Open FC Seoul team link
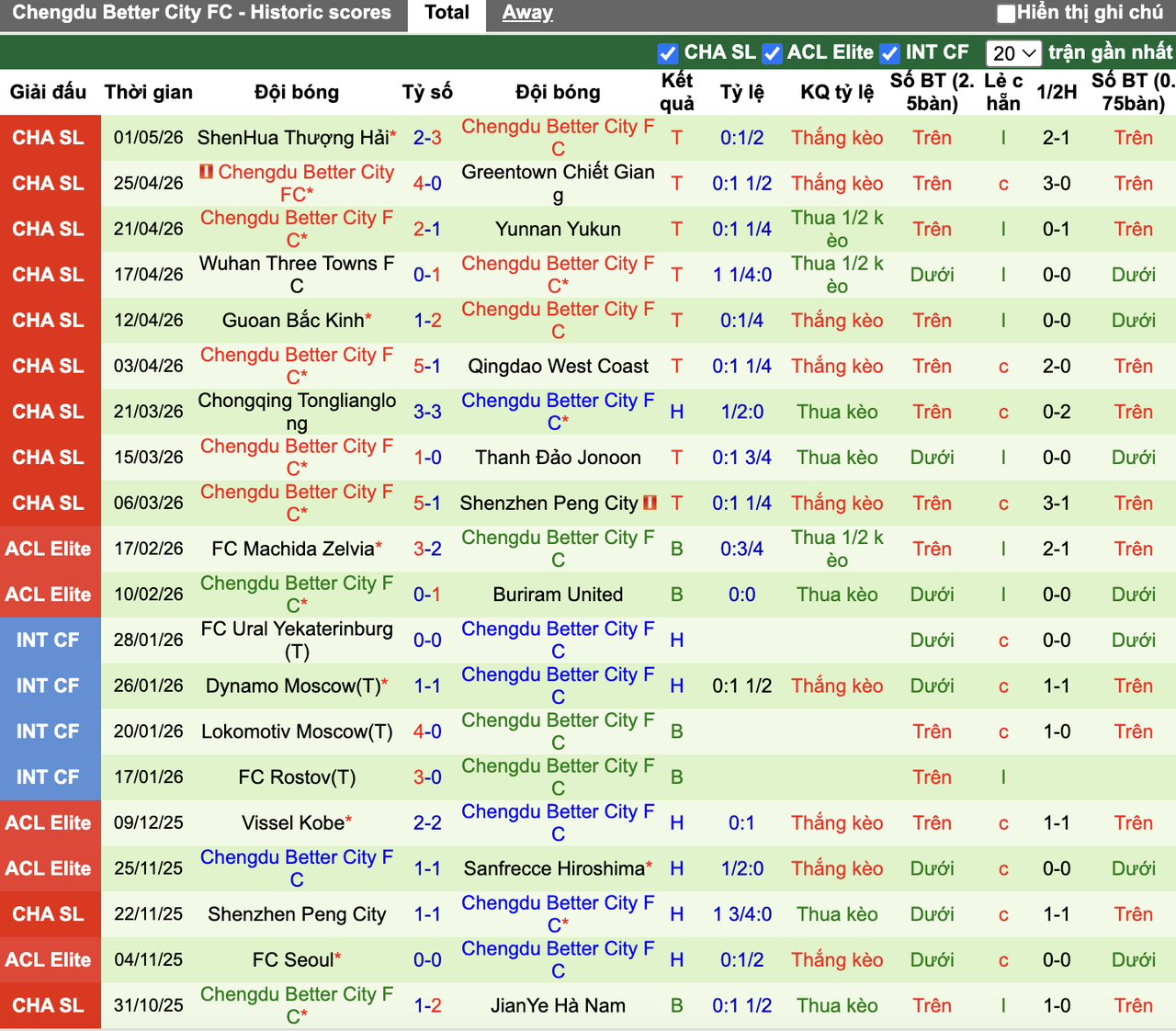Viewport: 1176px width, 1031px height. pyautogui.click(x=293, y=959)
